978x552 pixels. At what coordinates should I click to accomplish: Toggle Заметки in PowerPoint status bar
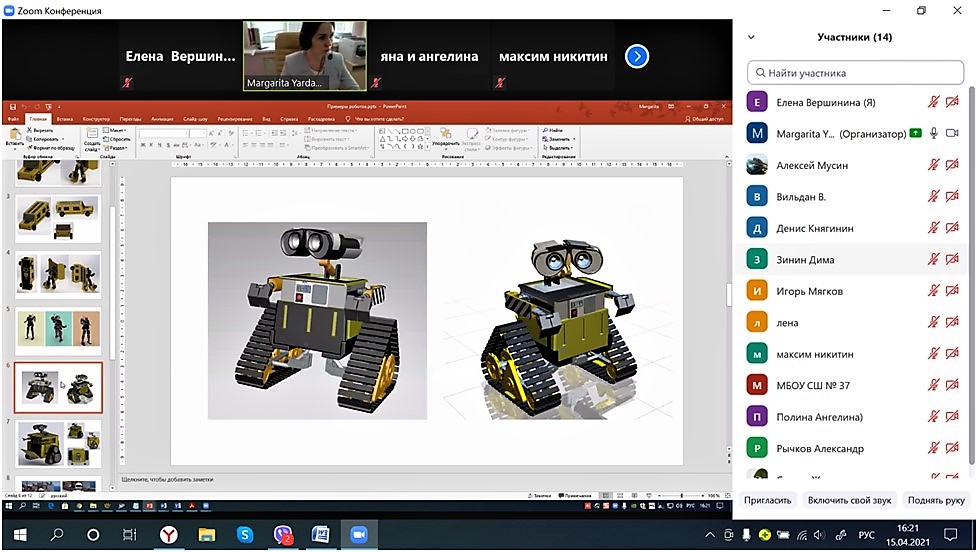tap(540, 495)
